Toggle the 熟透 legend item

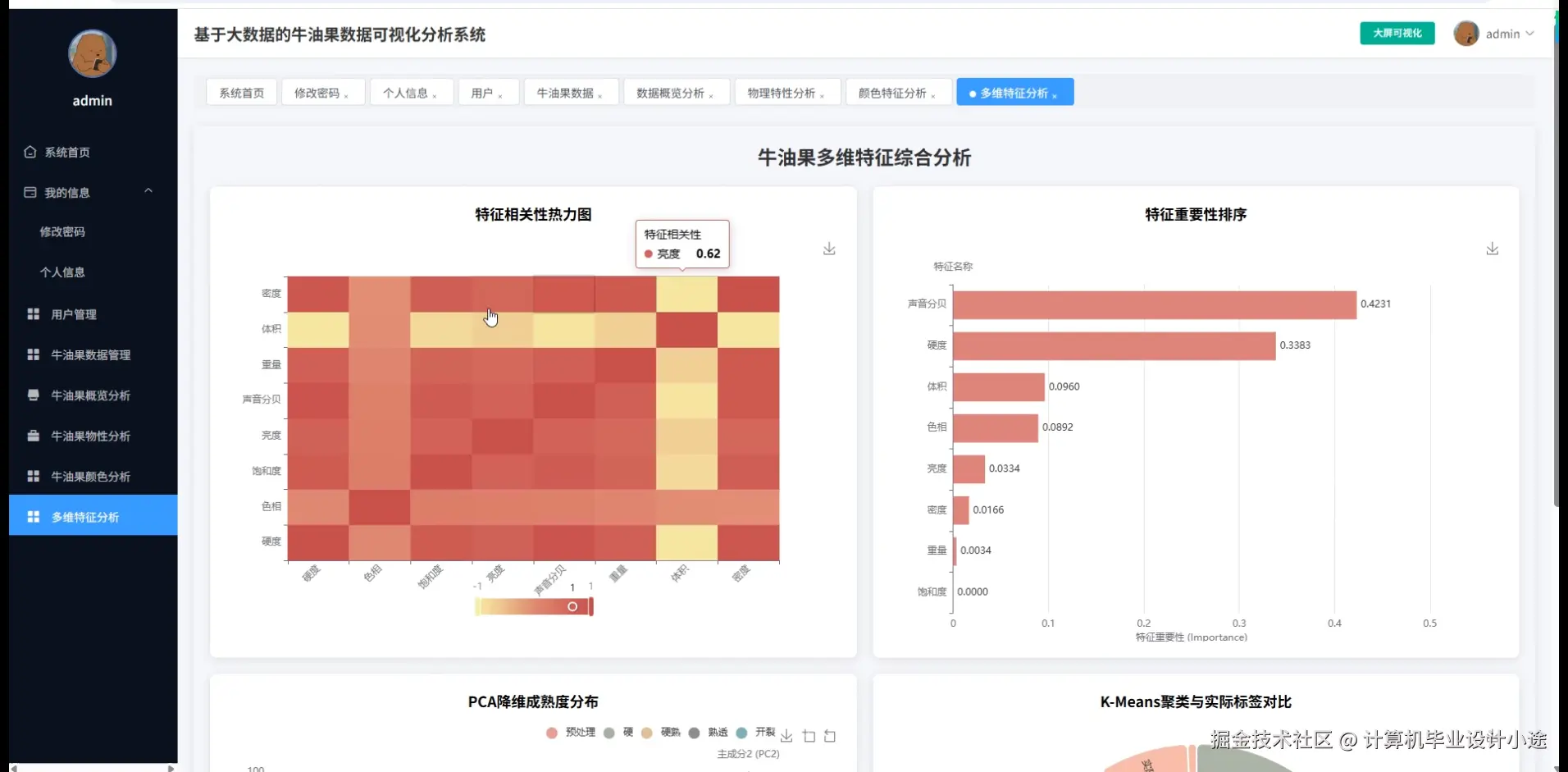pyautogui.click(x=709, y=733)
